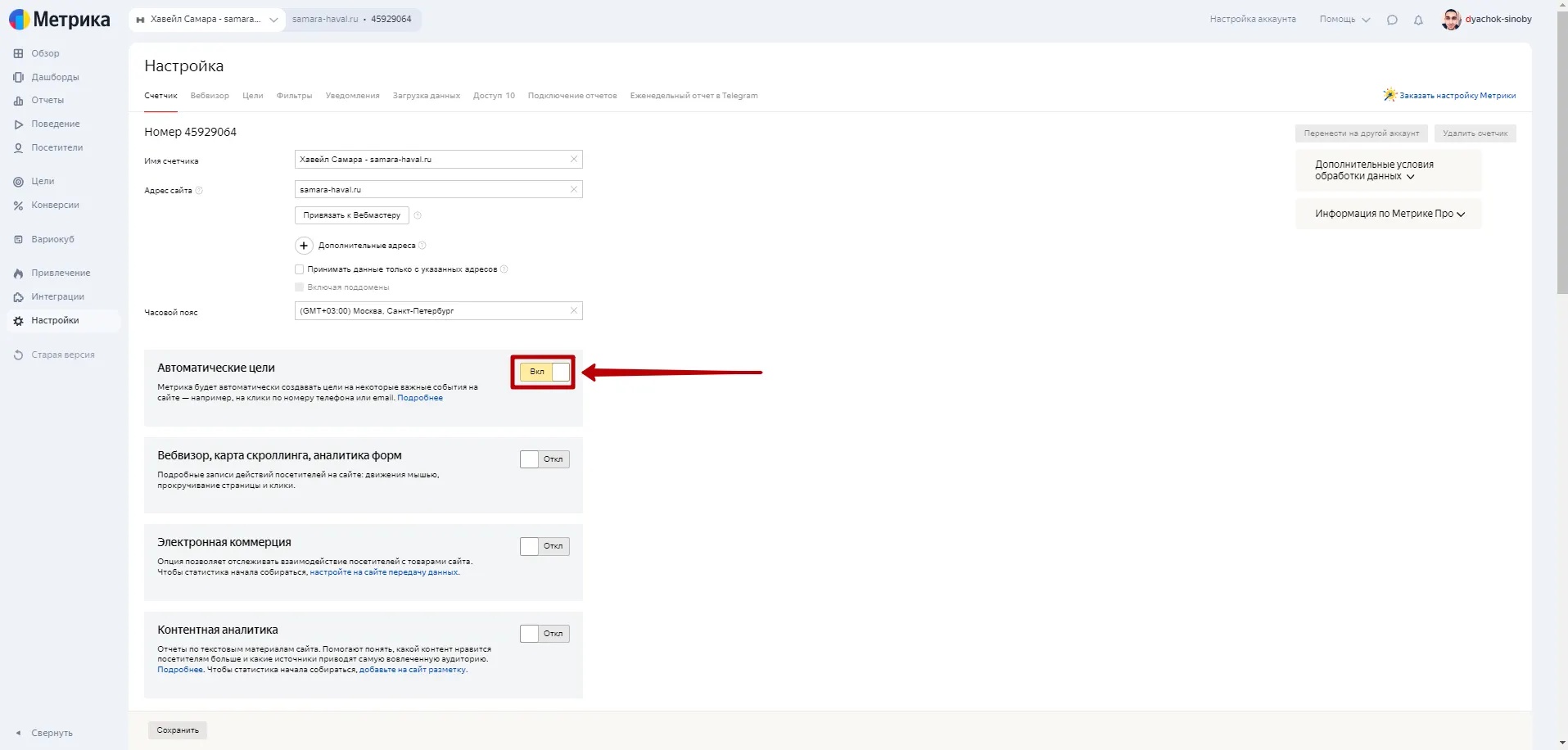This screenshot has height=750, width=1568.
Task: Open the Помощь dropdown menu
Action: 1344,20
